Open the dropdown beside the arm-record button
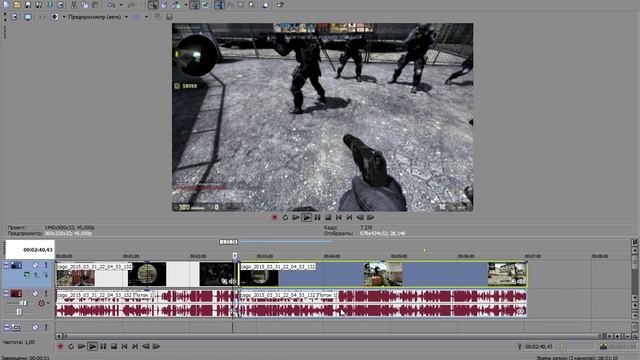Image resolution: width=640 pixels, height=360 pixels. tap(48, 303)
